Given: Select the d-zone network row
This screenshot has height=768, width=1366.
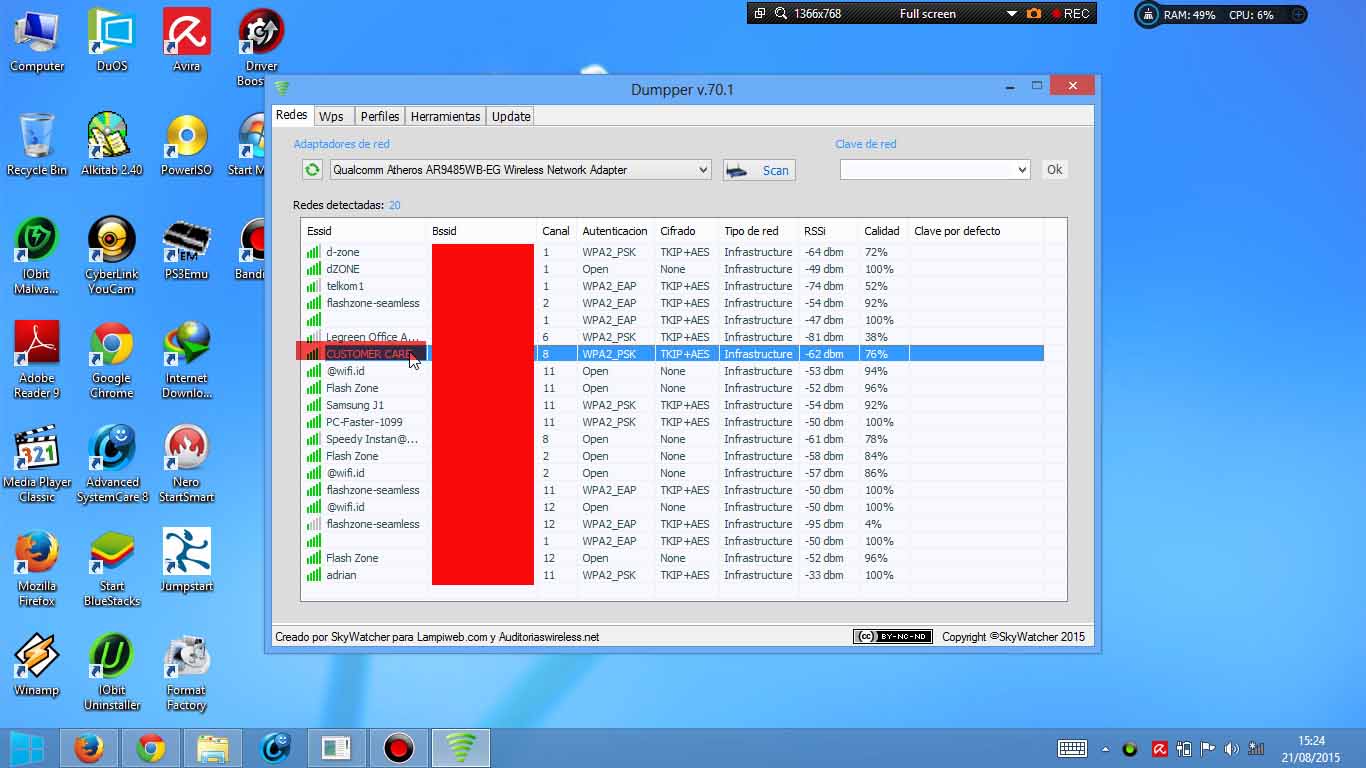Looking at the screenshot, I should click(673, 252).
